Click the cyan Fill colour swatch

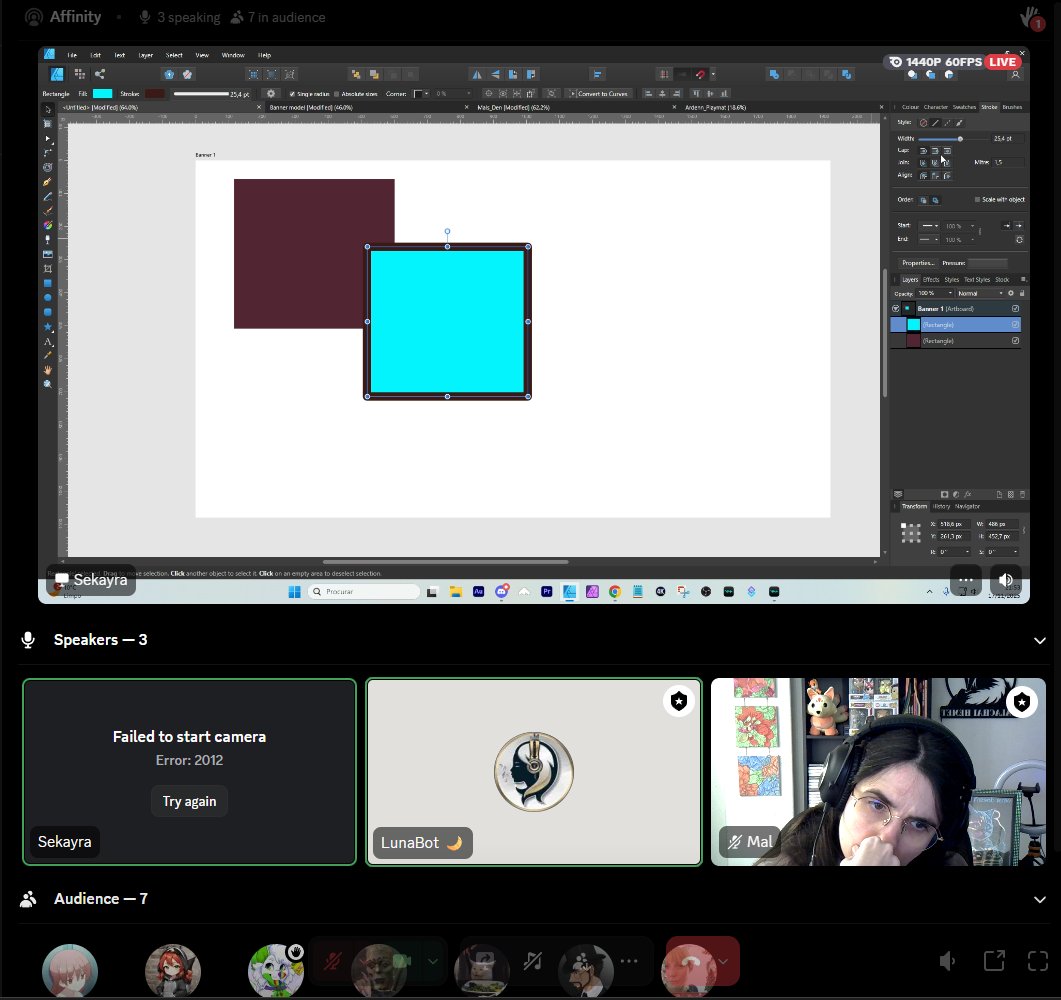pos(103,94)
